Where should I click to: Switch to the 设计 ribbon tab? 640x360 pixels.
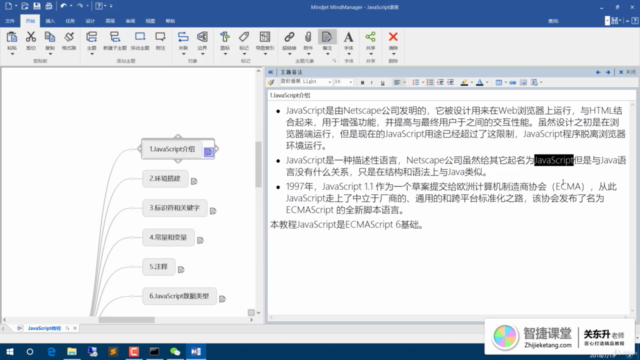[x=90, y=21]
